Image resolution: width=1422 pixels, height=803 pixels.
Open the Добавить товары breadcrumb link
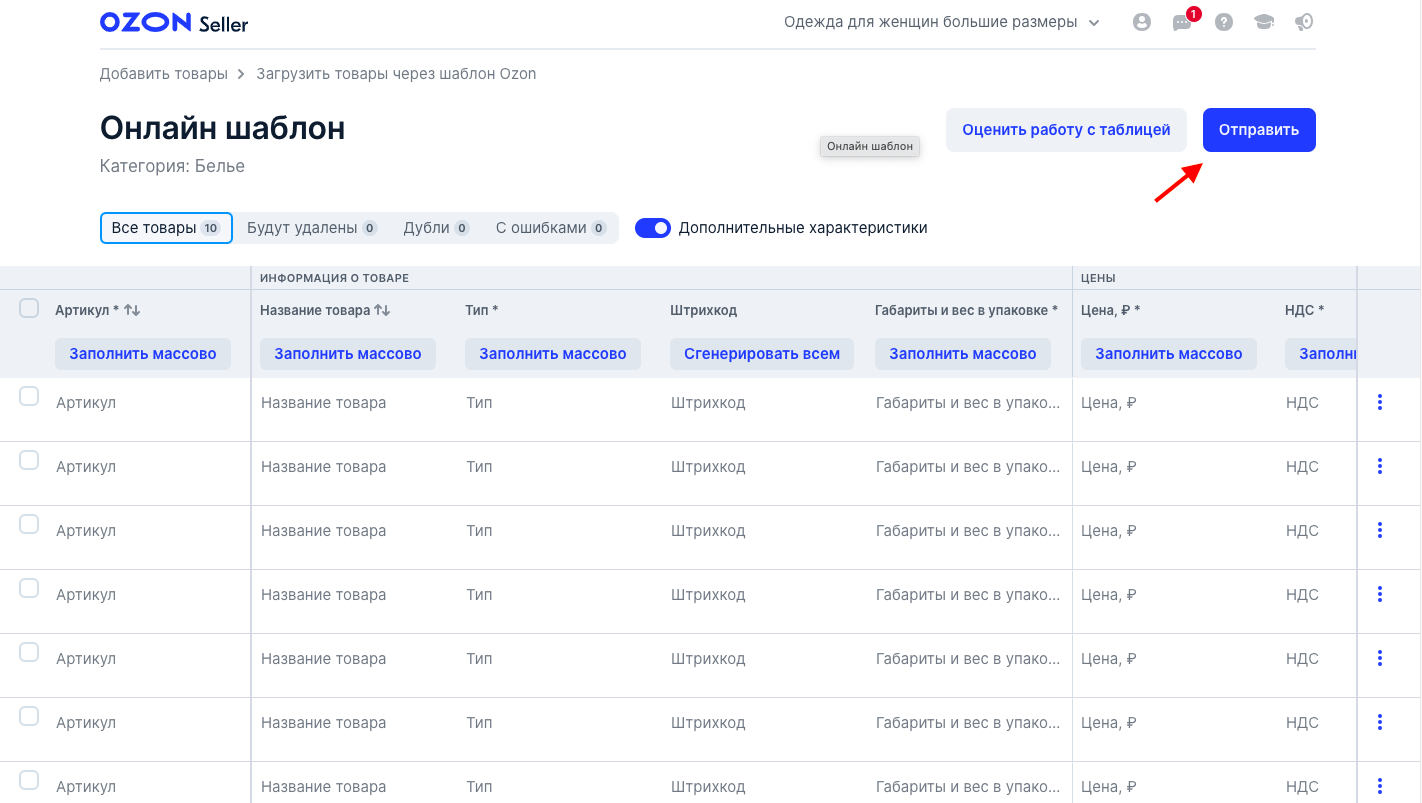tap(164, 74)
